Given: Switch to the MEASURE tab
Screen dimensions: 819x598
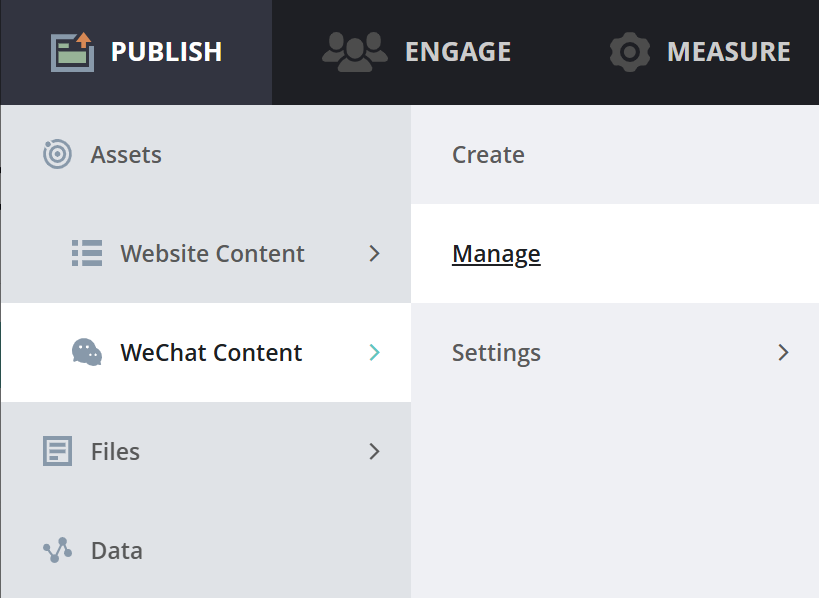Looking at the screenshot, I should pos(728,52).
